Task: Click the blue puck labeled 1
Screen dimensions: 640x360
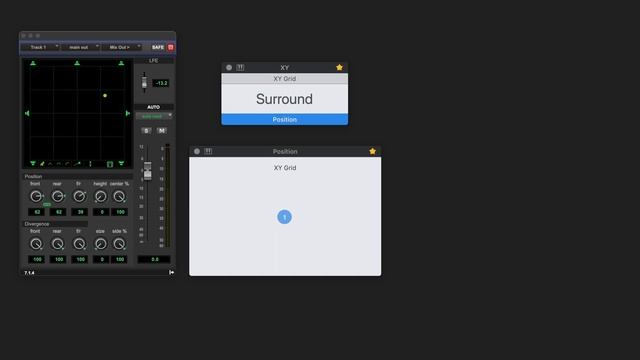Action: [x=284, y=217]
